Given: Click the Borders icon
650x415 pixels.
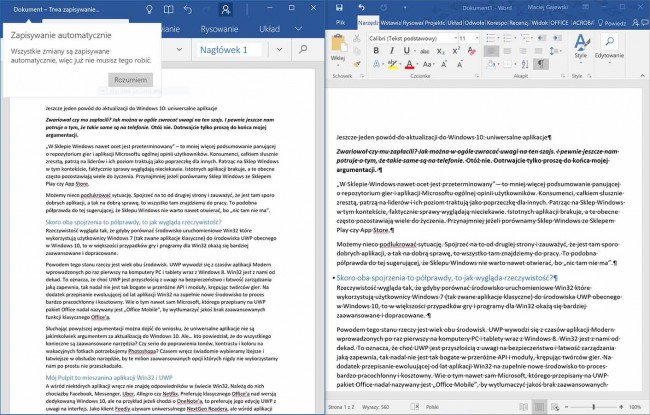Looking at the screenshot, I should coord(509,64).
